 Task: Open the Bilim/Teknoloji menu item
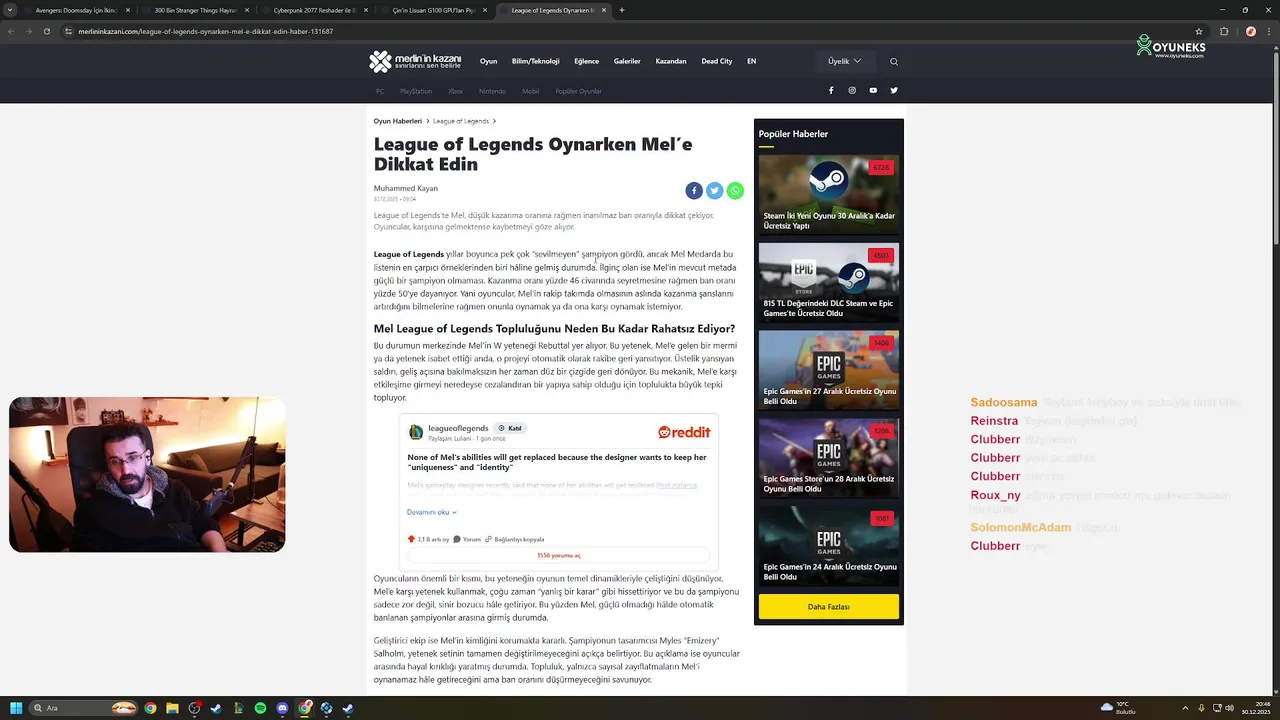[536, 61]
